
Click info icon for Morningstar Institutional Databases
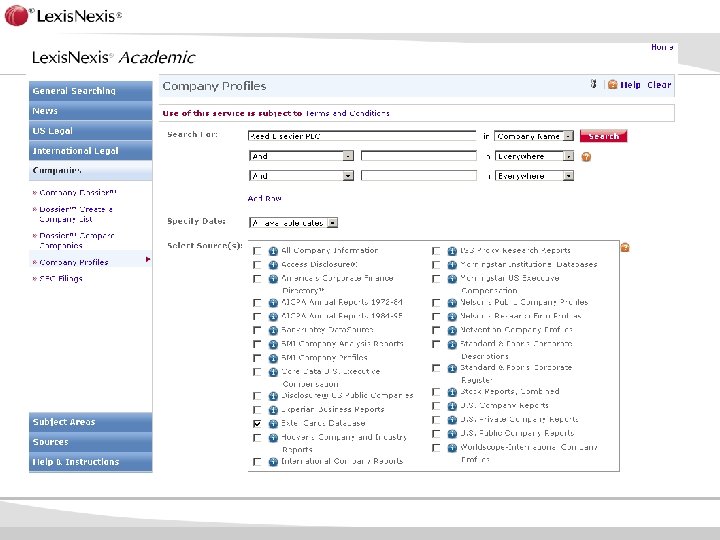[452, 265]
